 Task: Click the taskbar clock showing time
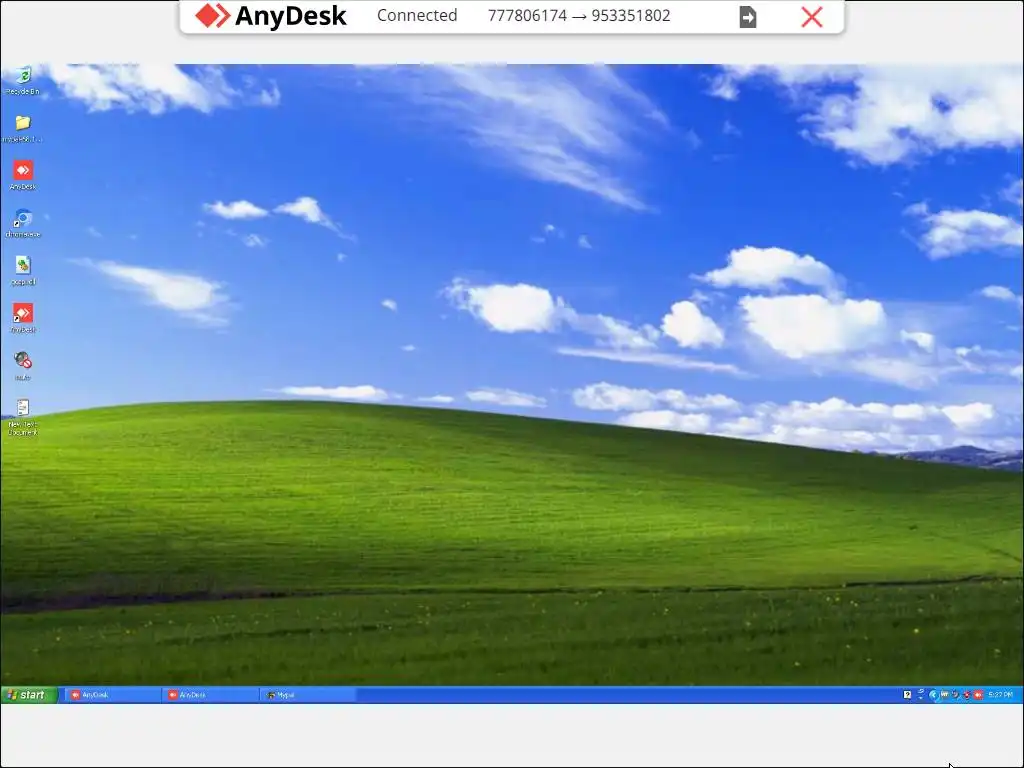1000,695
